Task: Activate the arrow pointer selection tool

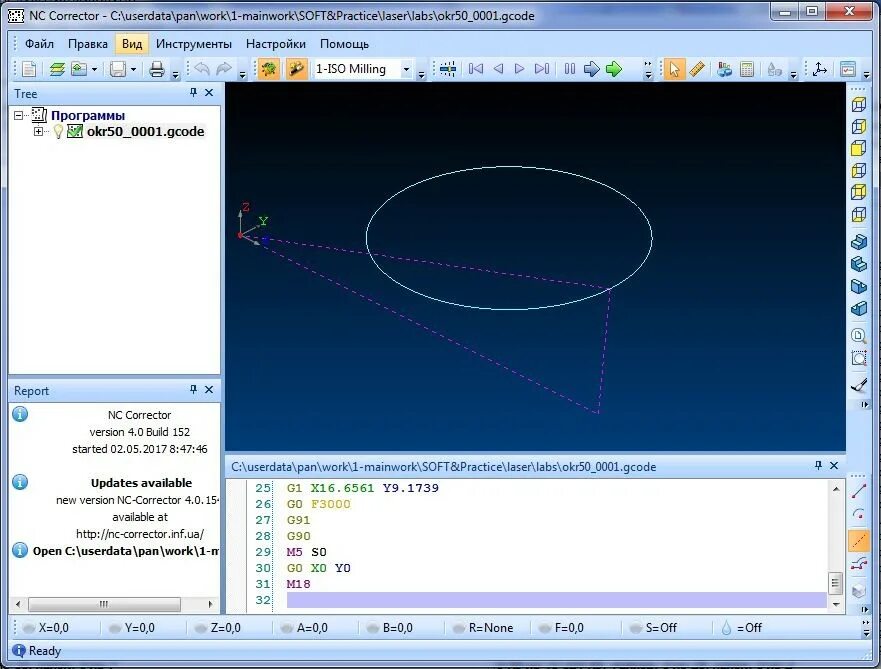Action: click(674, 69)
